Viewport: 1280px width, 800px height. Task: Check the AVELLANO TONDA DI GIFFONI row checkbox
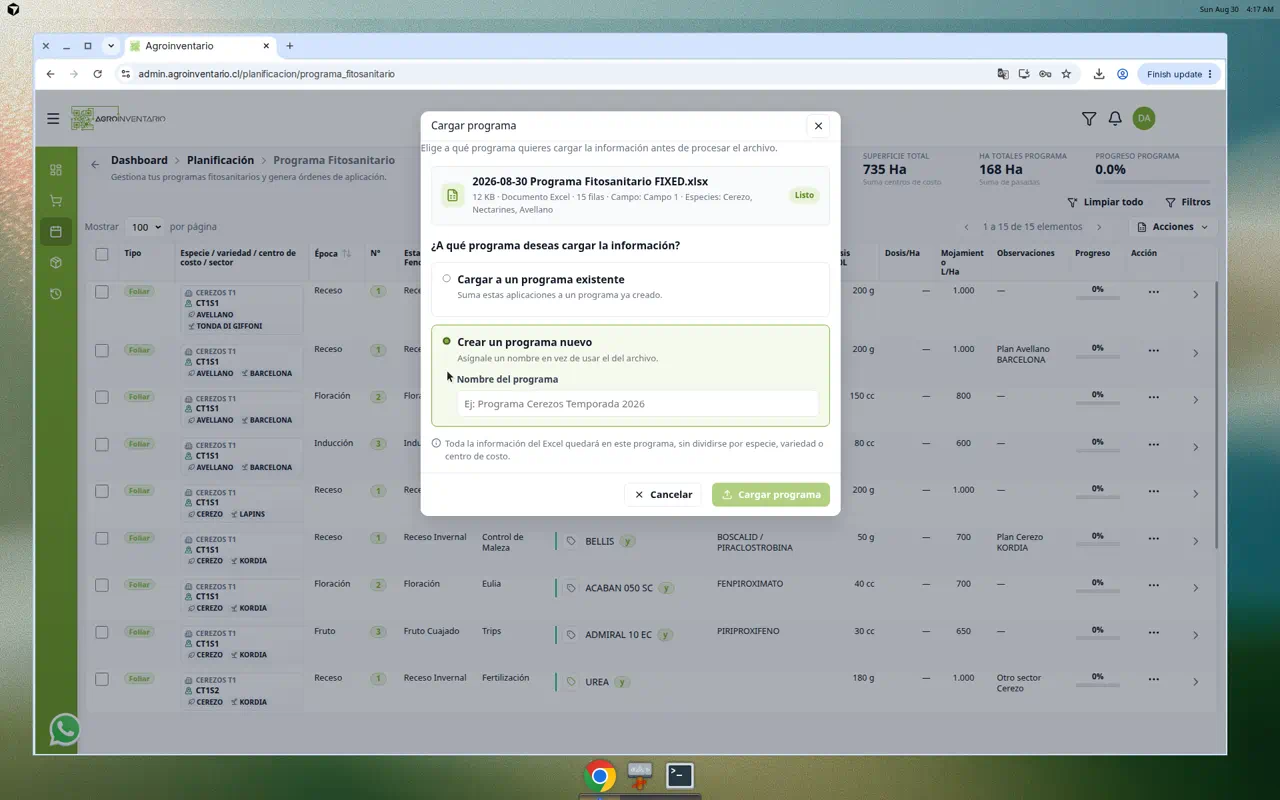point(102,292)
